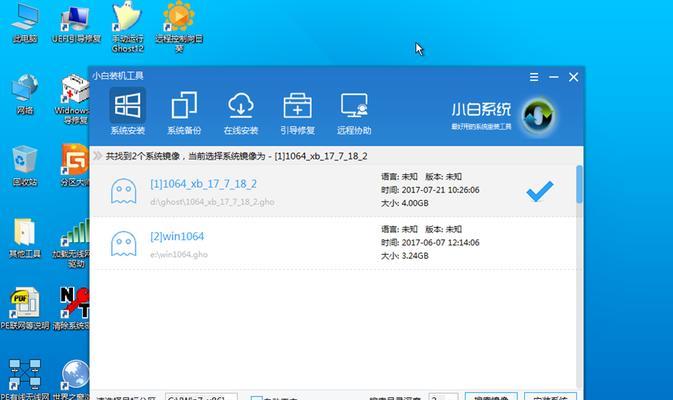
Task: Select the [2]win1064 image entry
Action: click(333, 243)
